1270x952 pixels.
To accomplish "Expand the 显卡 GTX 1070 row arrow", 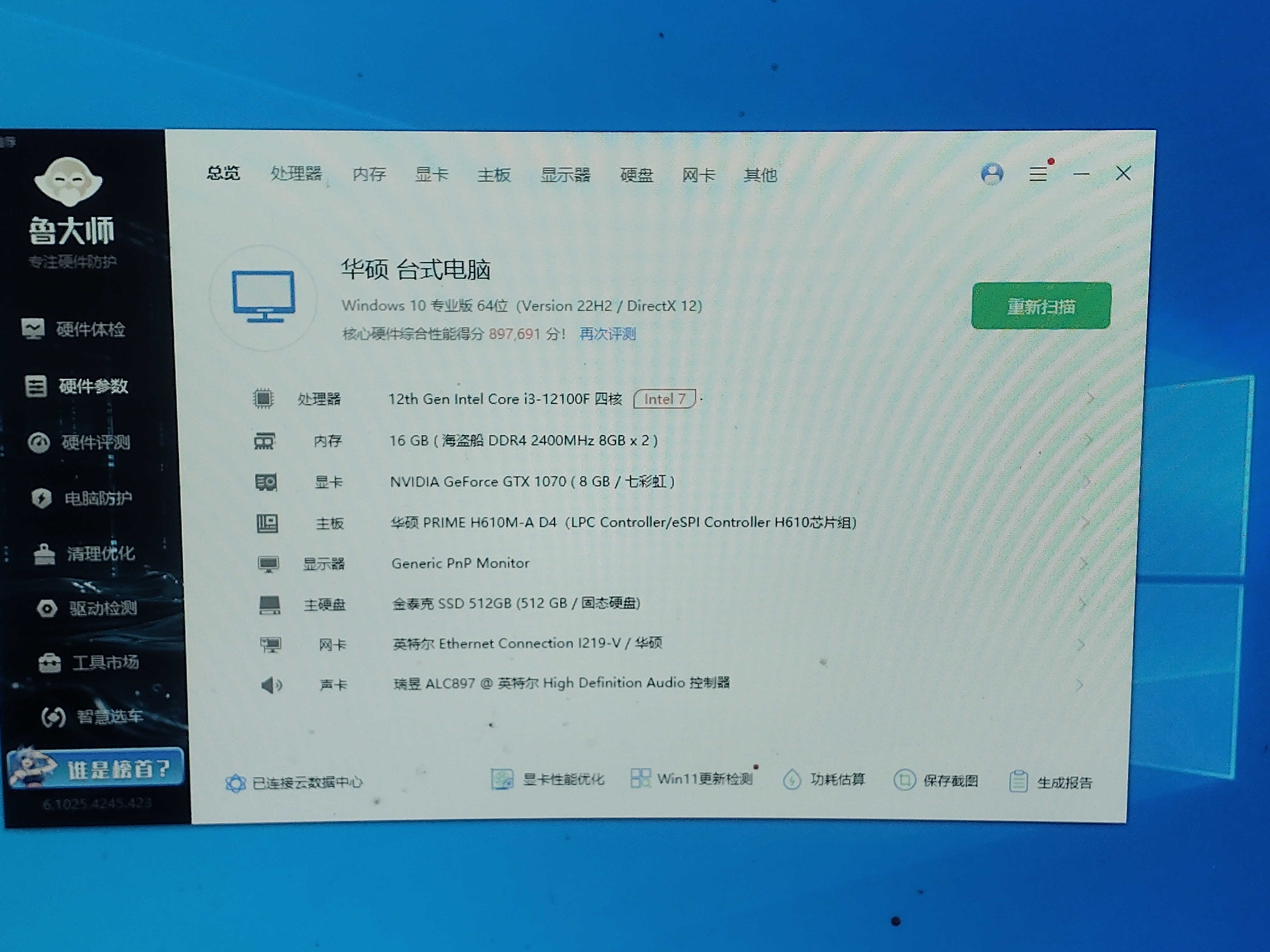I will point(1087,482).
